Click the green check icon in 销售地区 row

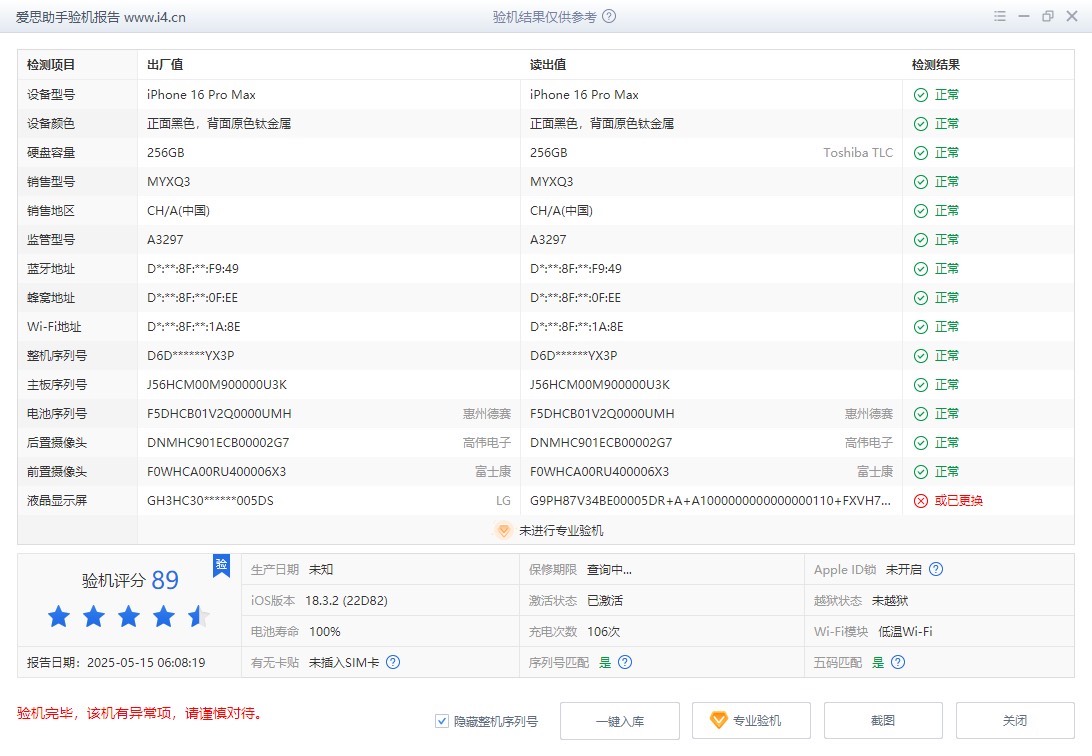pos(921,211)
